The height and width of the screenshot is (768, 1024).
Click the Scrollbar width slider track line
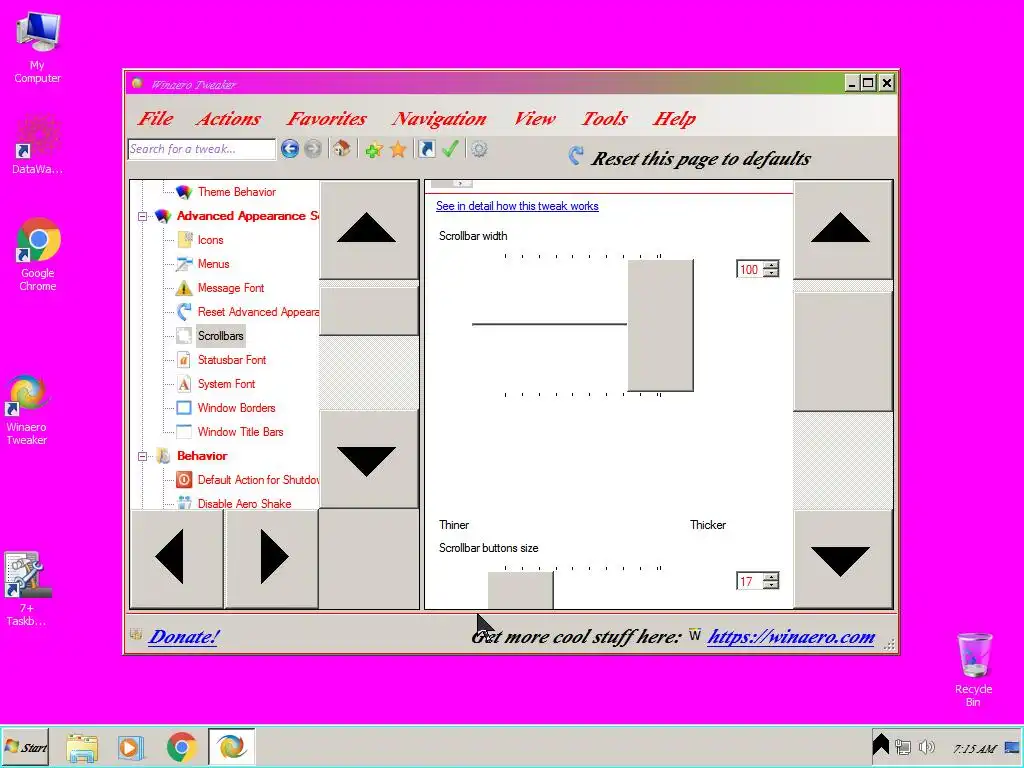click(x=549, y=324)
